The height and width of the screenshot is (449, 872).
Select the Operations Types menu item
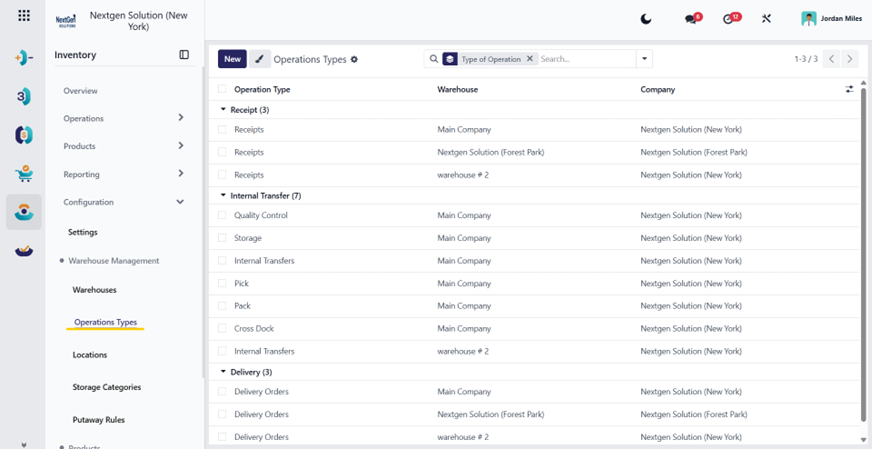pyautogui.click(x=106, y=322)
